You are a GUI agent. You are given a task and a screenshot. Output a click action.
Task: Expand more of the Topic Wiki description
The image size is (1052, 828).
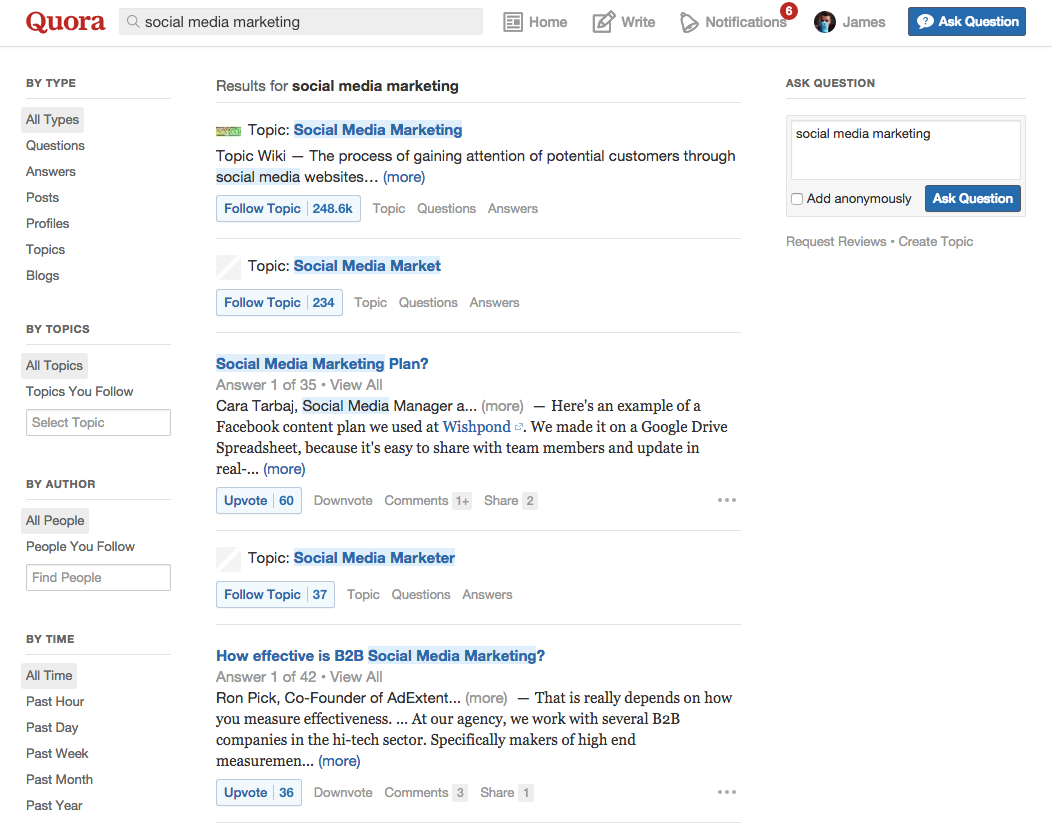(403, 176)
